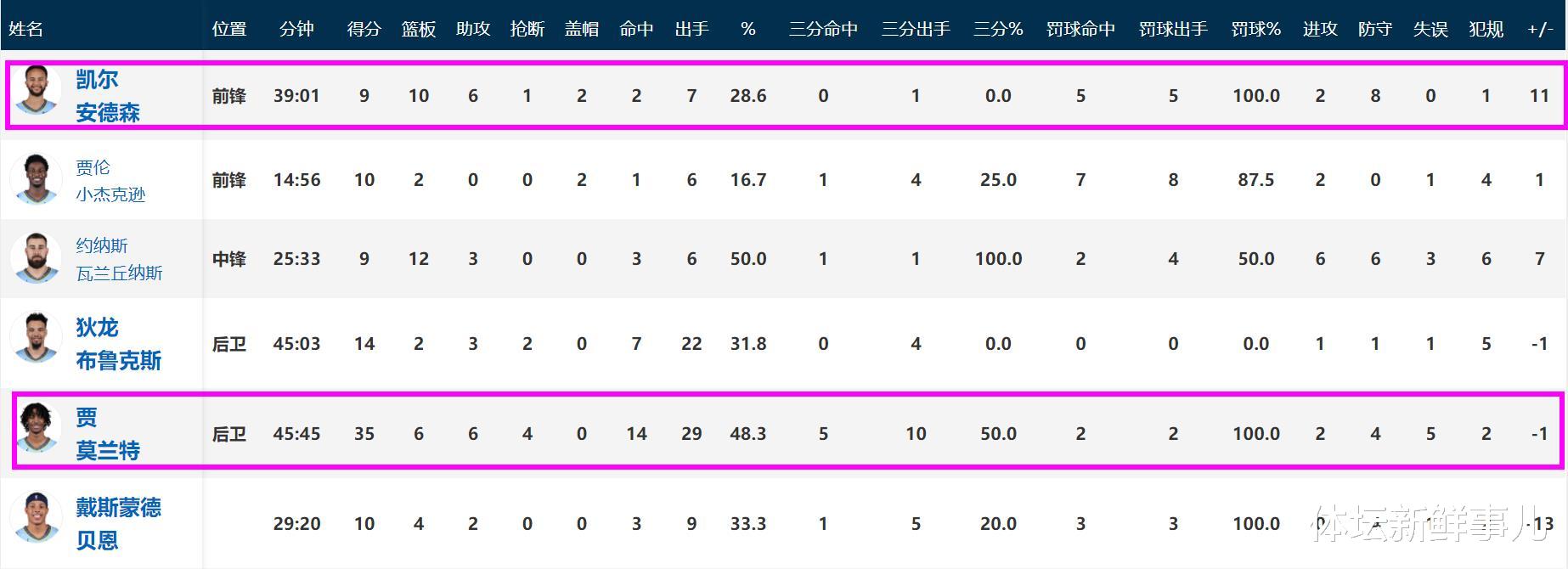Image resolution: width=1568 pixels, height=569 pixels.
Task: Click the 姓名 column header
Action: point(25,29)
